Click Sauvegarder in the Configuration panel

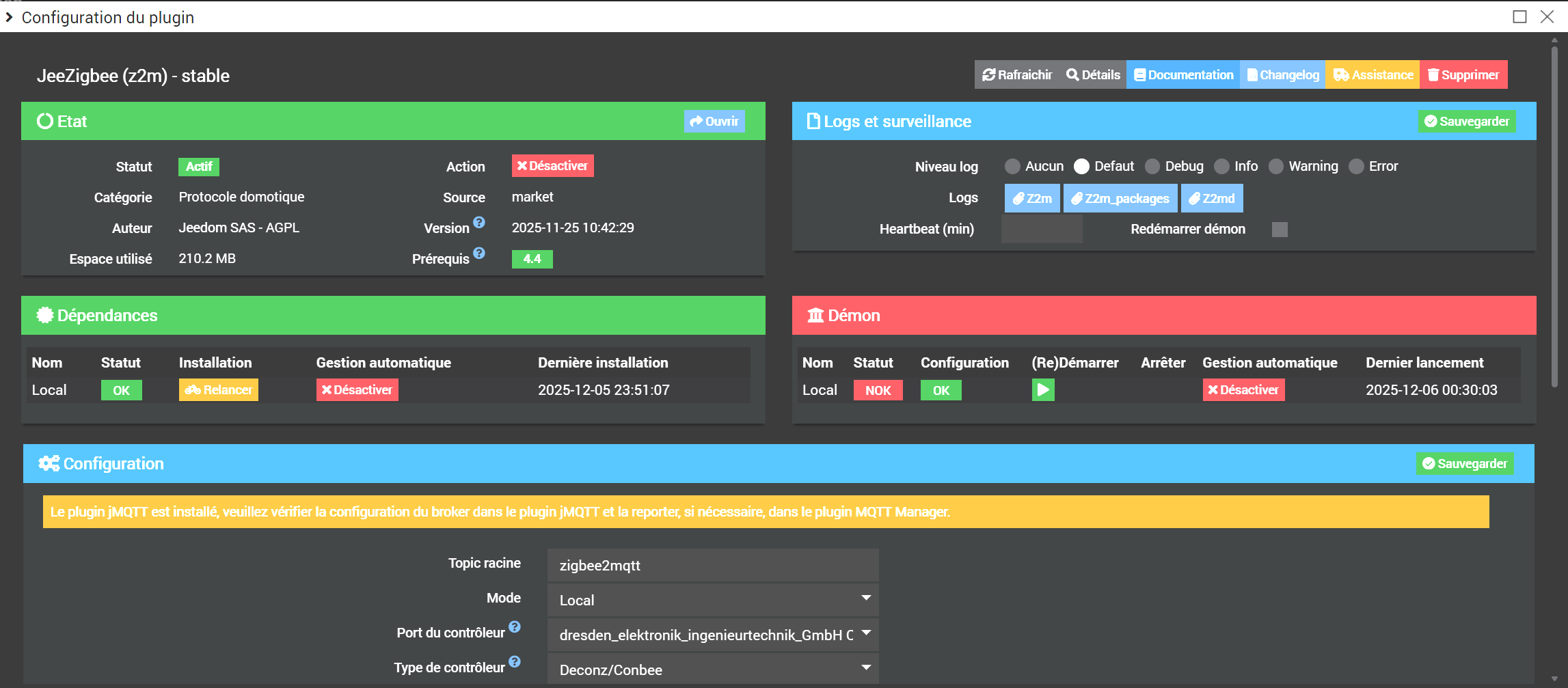1464,464
